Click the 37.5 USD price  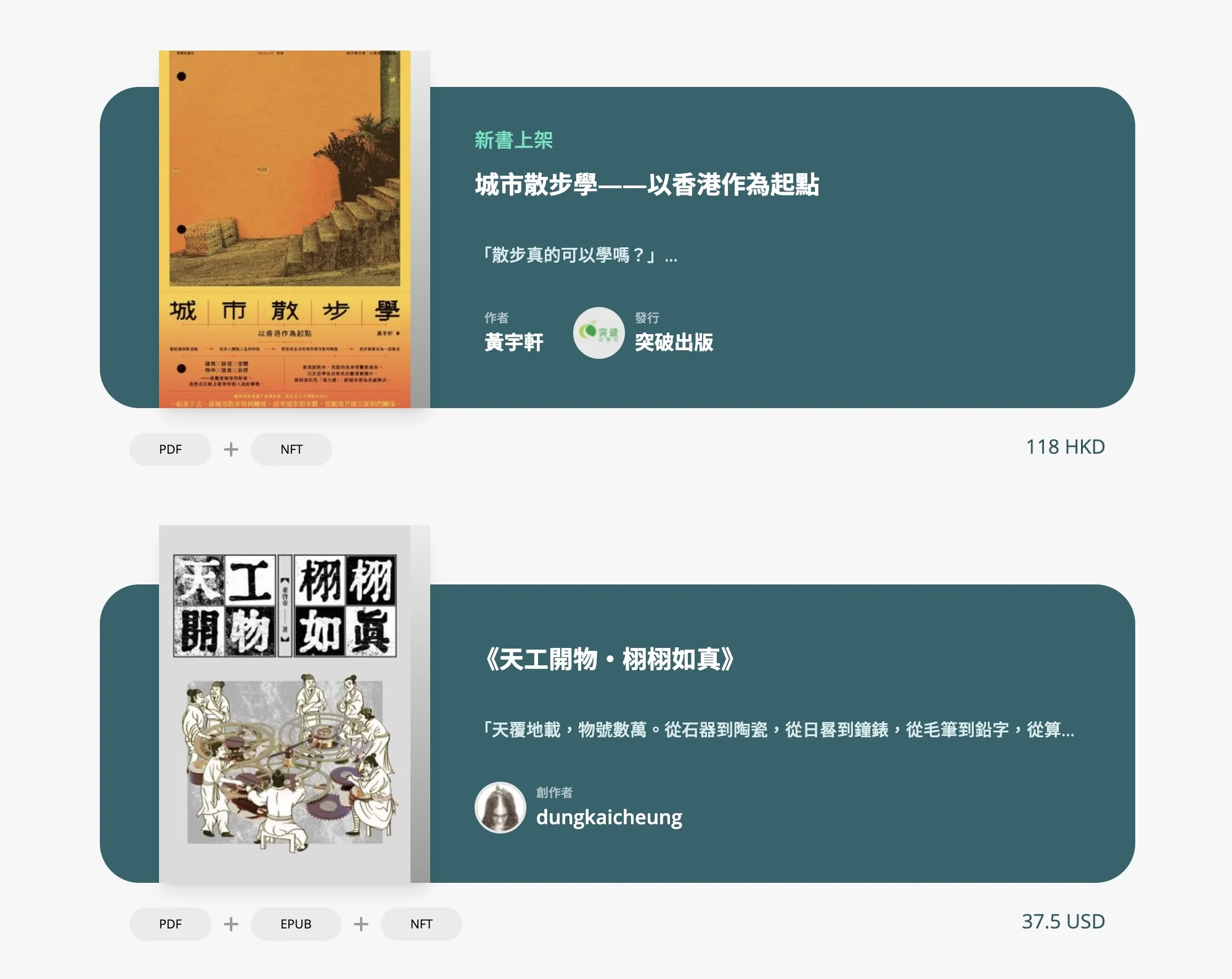click(x=1063, y=922)
